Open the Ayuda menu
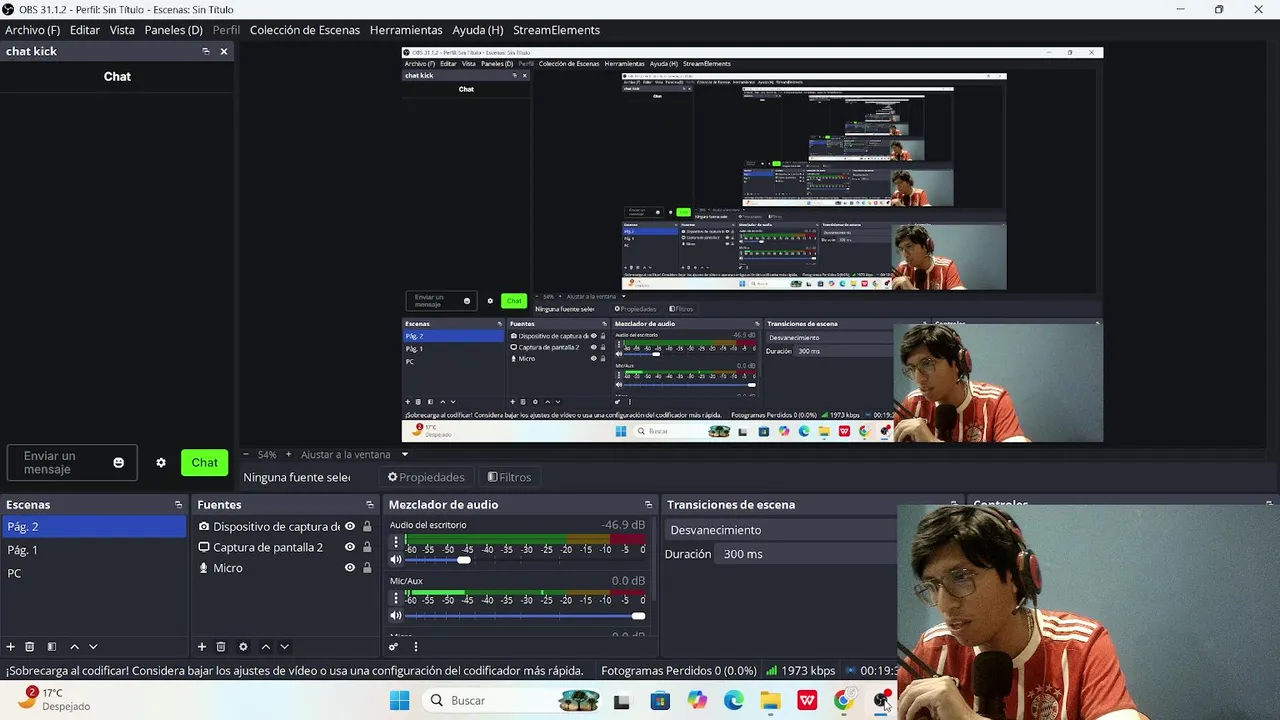The width and height of the screenshot is (1280, 720). pyautogui.click(x=478, y=30)
